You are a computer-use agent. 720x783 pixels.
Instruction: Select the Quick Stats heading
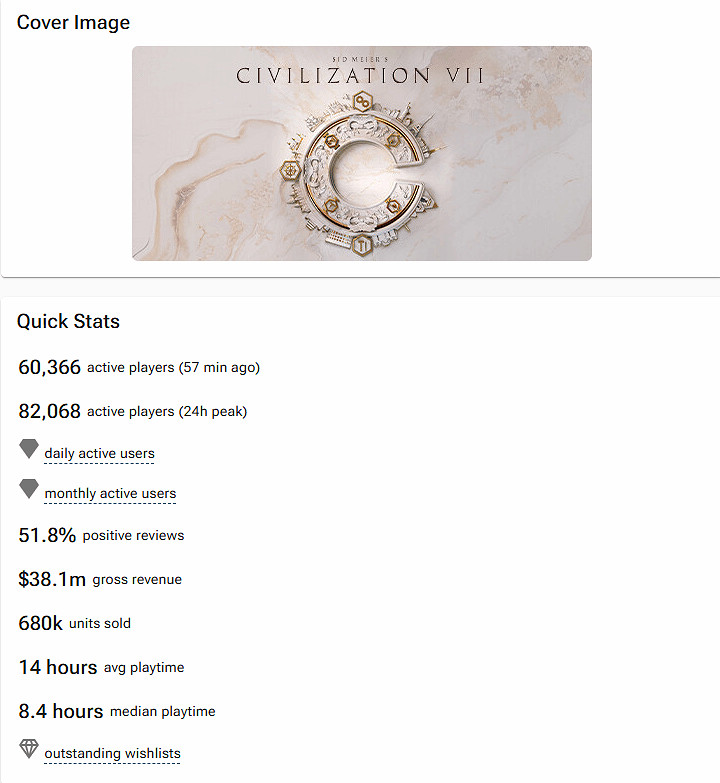point(68,322)
